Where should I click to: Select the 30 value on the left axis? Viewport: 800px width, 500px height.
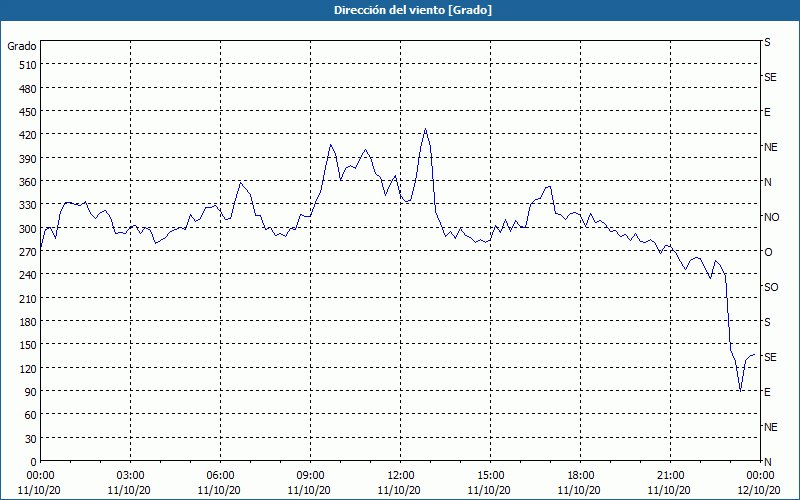point(31,439)
